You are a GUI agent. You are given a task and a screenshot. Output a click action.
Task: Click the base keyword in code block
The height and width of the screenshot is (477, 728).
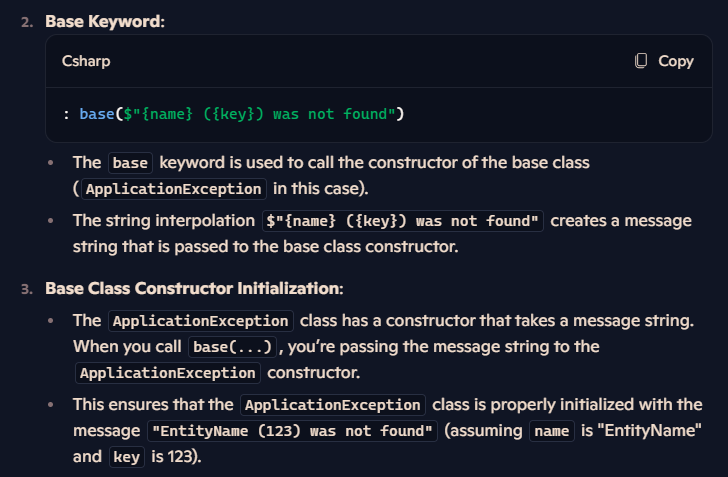[97, 114]
